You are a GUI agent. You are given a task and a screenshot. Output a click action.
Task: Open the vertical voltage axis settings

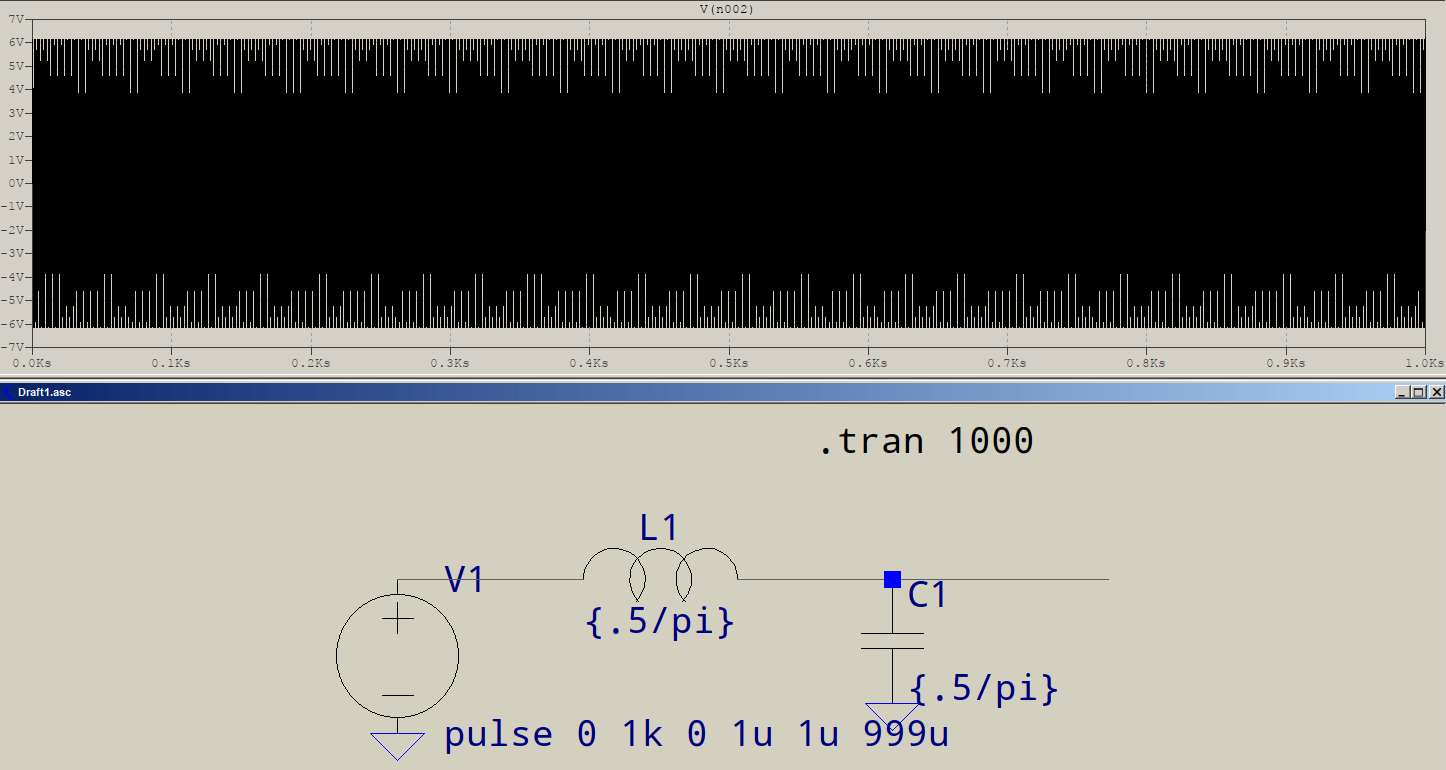(x=18, y=180)
